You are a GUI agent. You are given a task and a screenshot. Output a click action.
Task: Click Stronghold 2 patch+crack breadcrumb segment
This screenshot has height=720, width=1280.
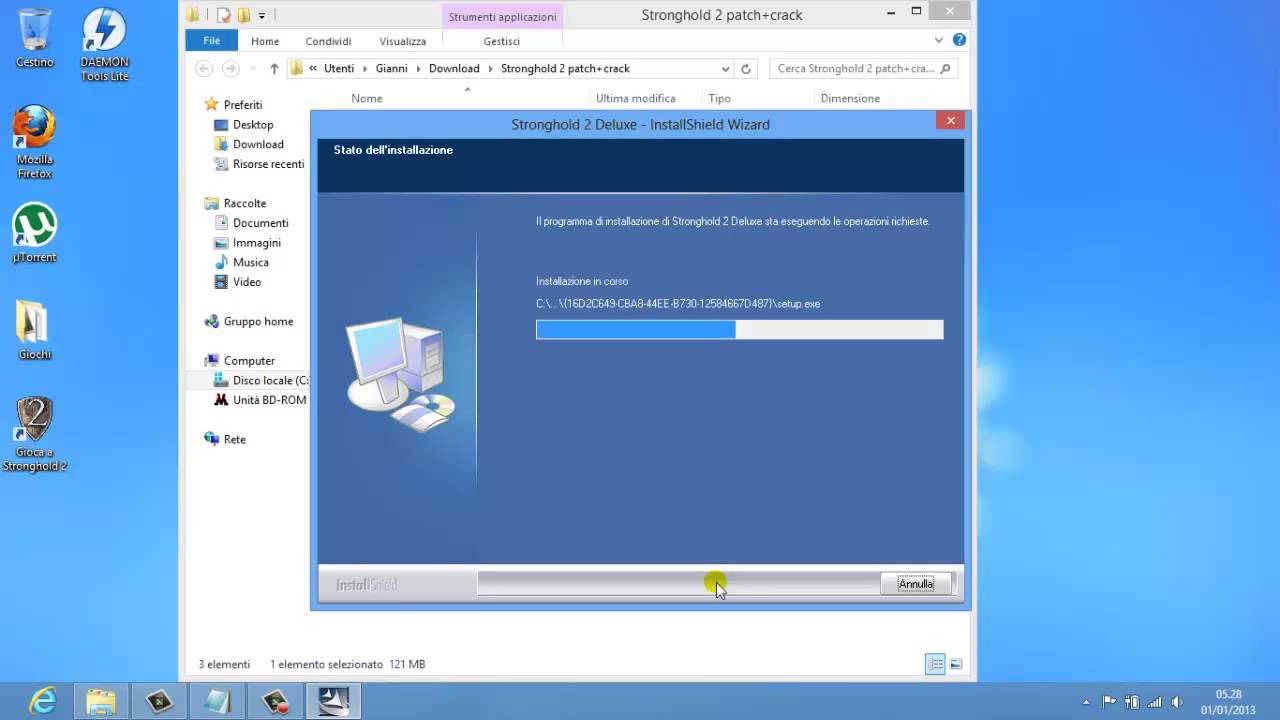coord(565,69)
